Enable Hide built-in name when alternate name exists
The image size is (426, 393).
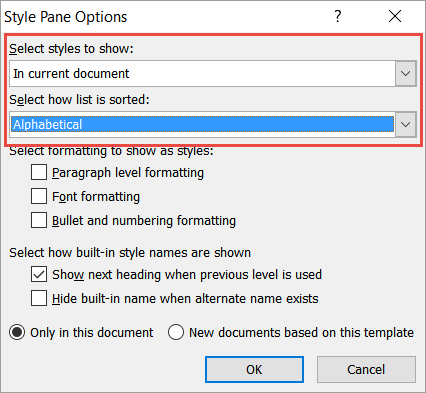click(39, 298)
